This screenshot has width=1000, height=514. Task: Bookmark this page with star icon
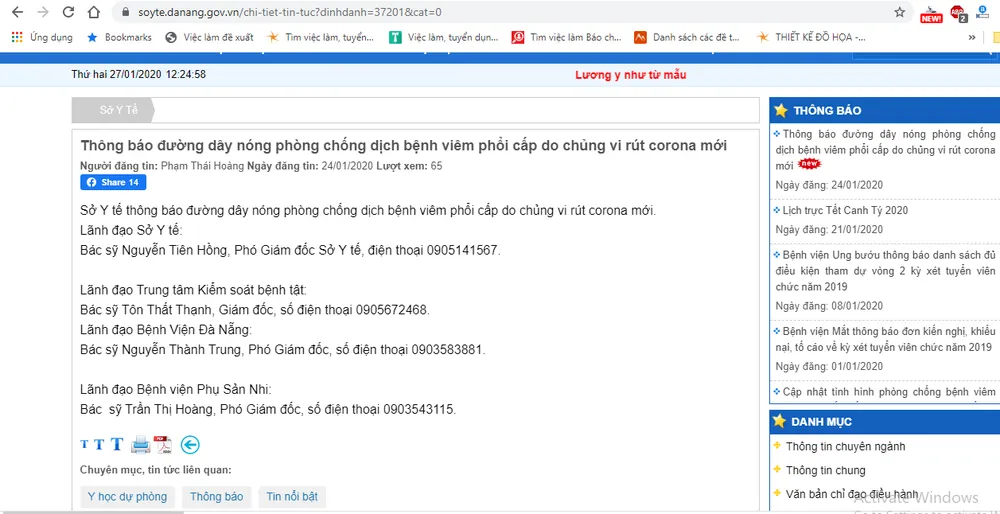[x=899, y=13]
